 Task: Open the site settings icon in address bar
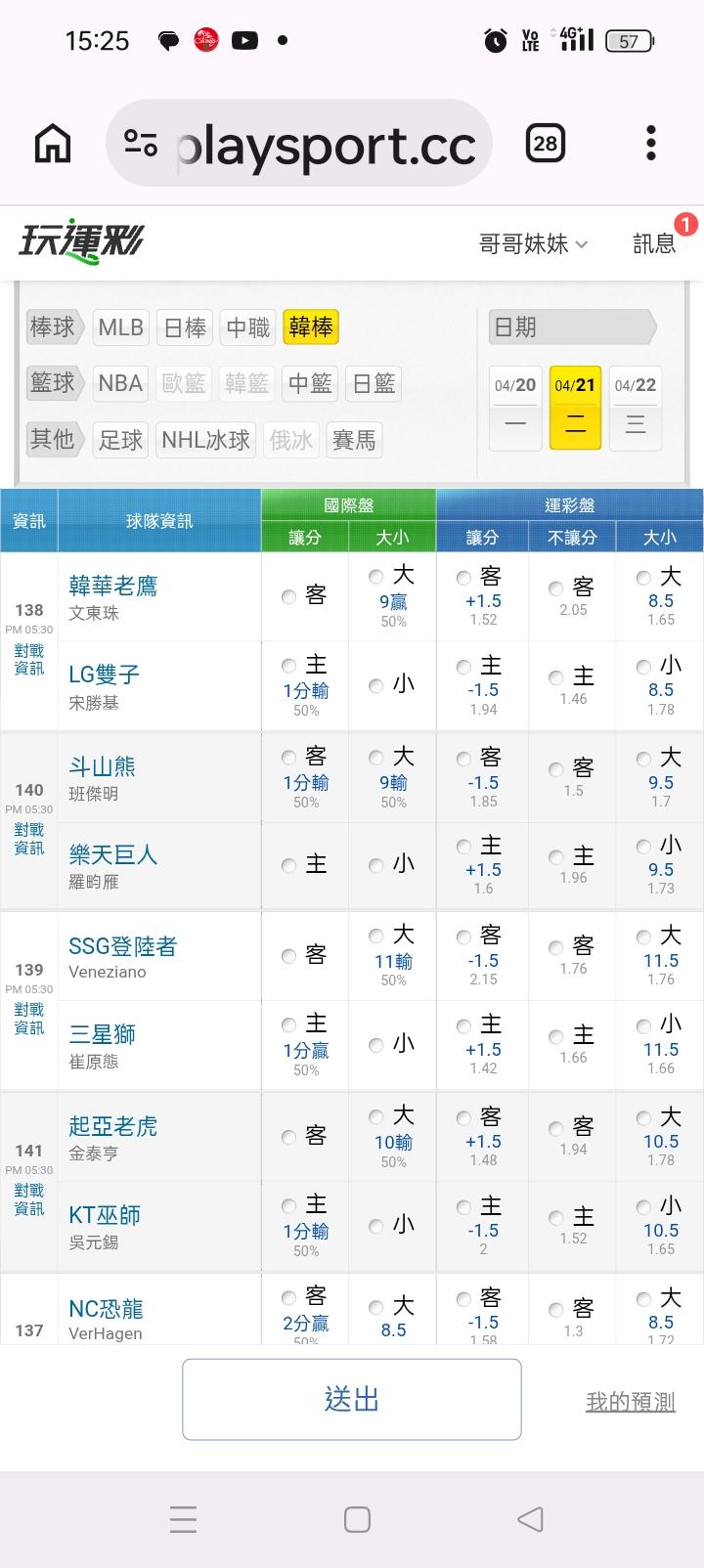click(141, 144)
